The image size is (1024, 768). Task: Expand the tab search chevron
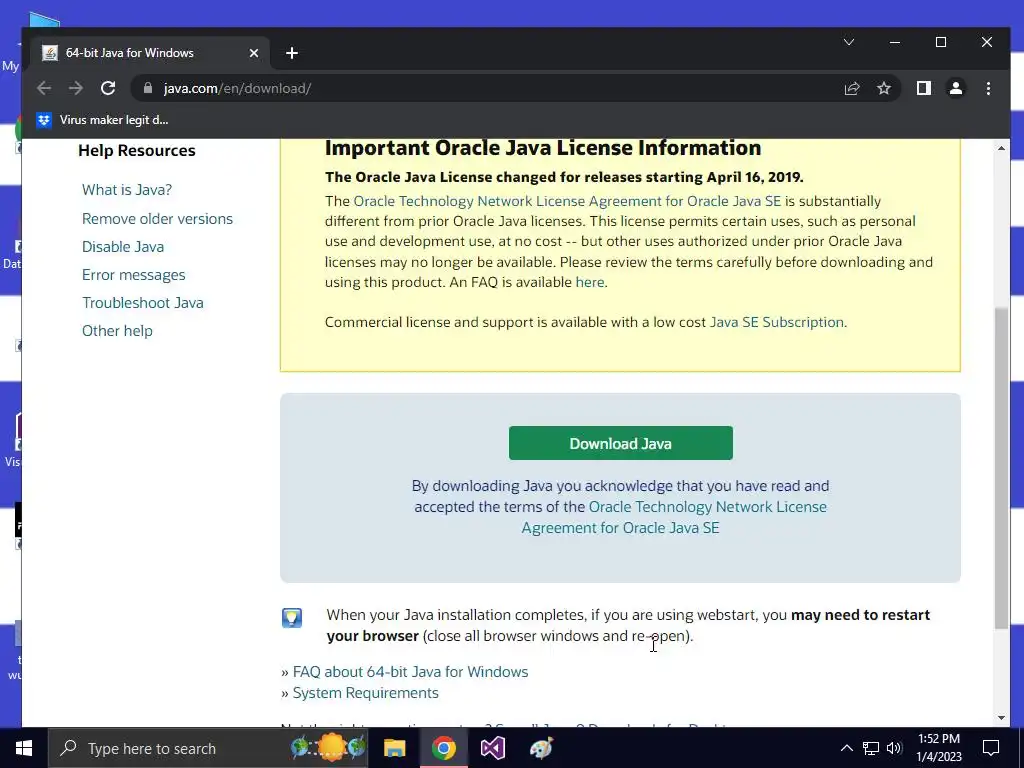coord(848,42)
